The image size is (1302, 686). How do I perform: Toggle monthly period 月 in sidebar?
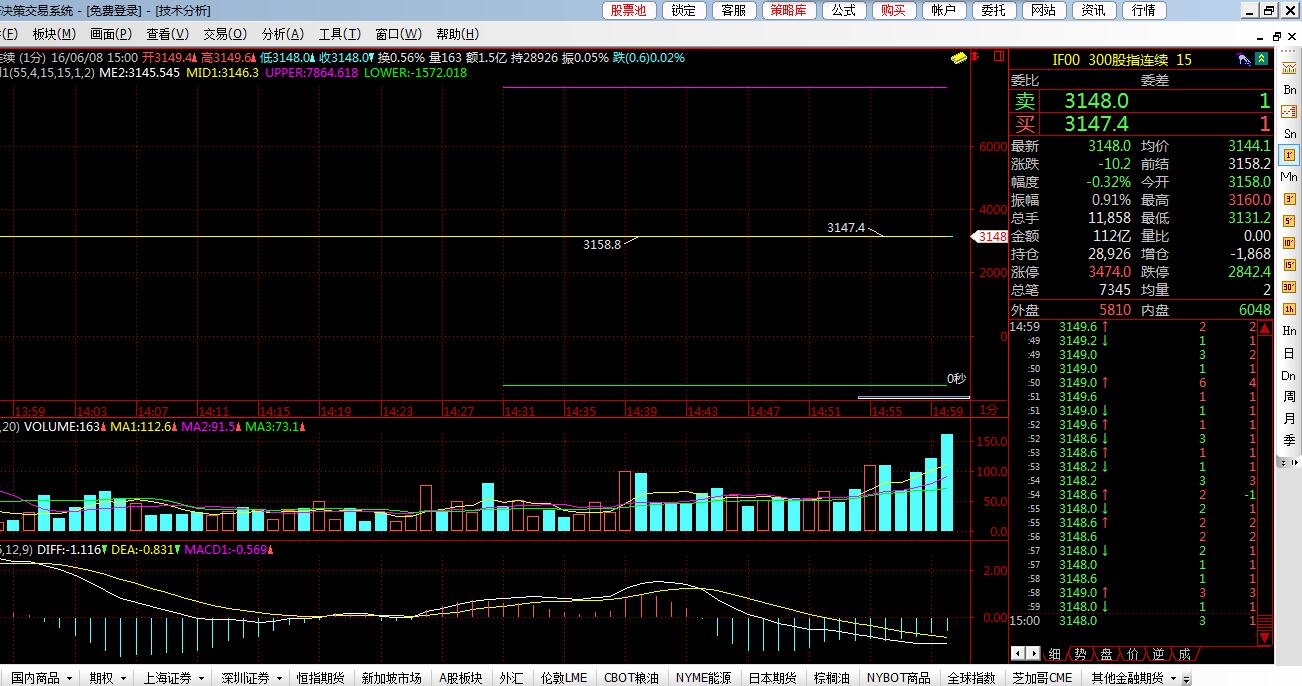[1289, 419]
